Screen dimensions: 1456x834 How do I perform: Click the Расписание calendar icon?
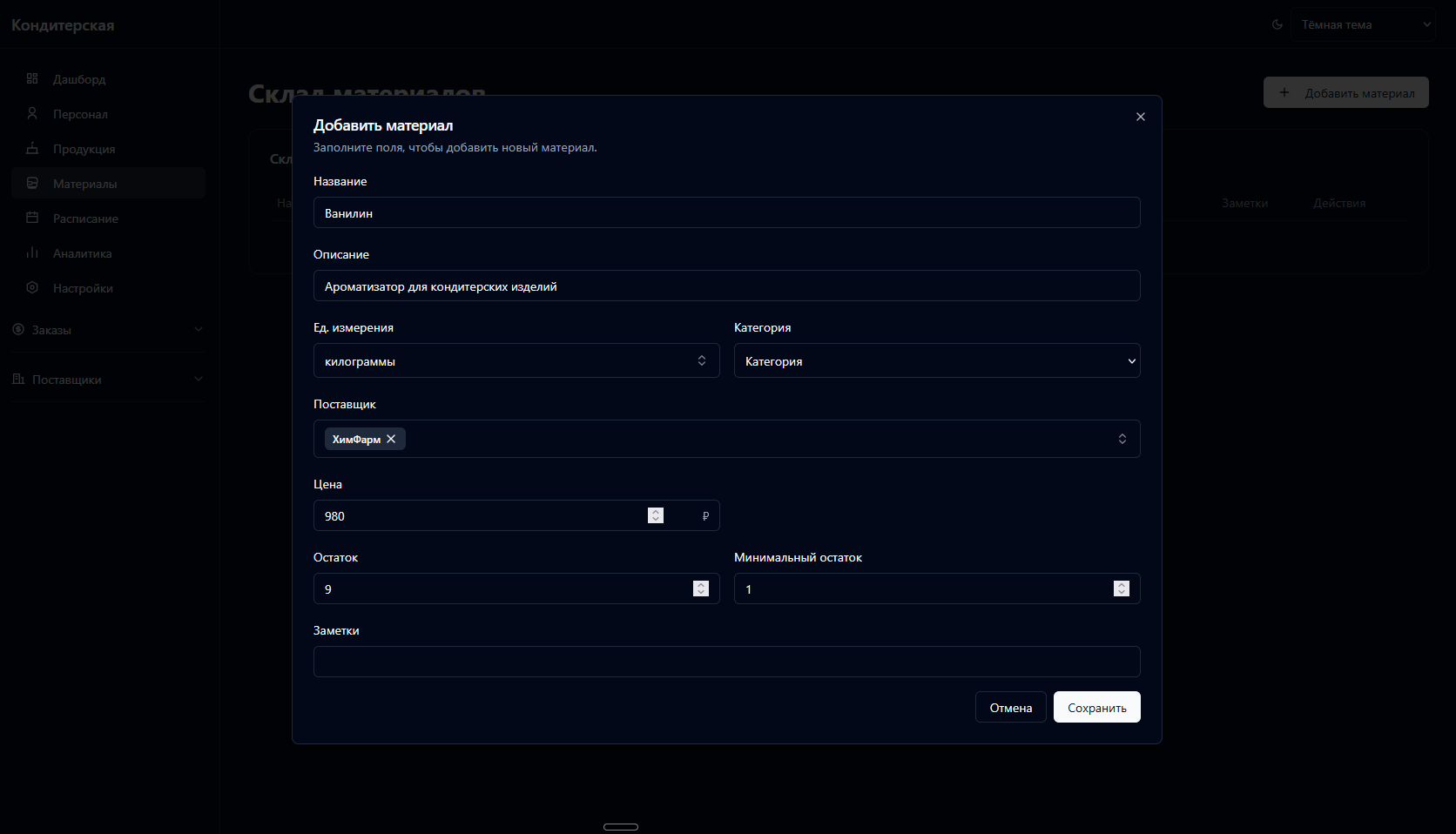click(x=32, y=218)
